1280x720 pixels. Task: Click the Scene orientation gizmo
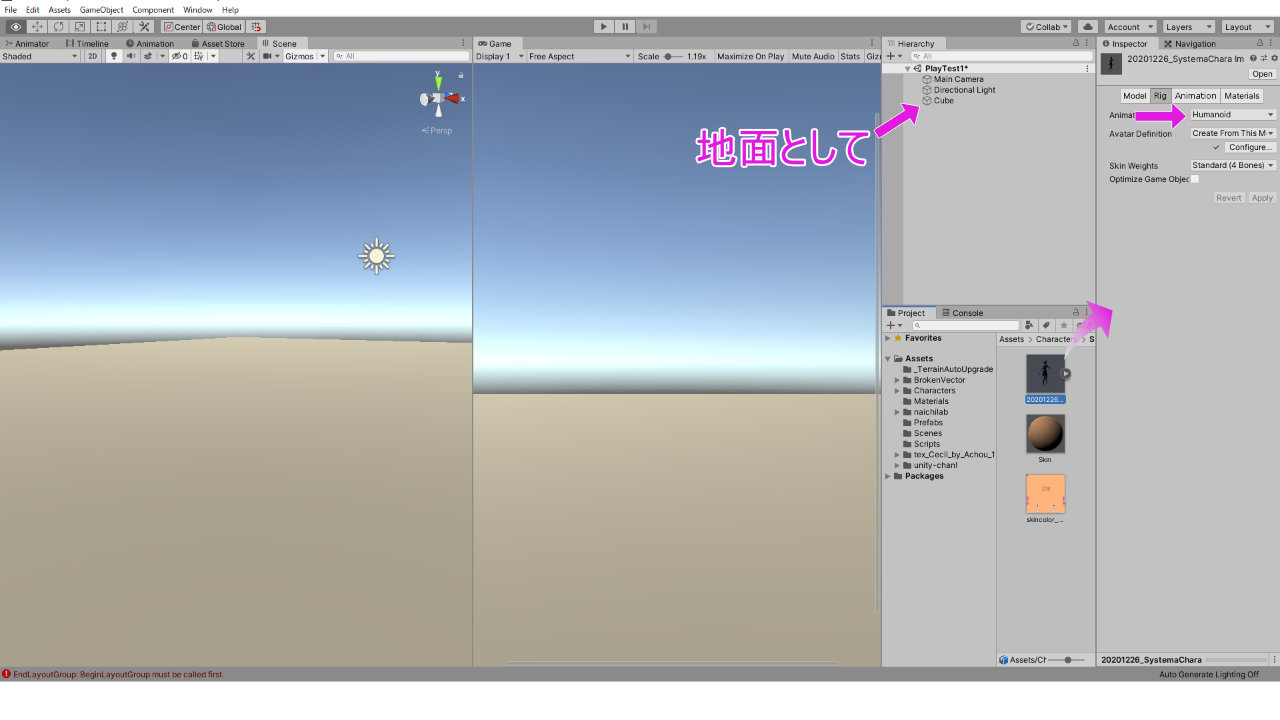[x=440, y=97]
